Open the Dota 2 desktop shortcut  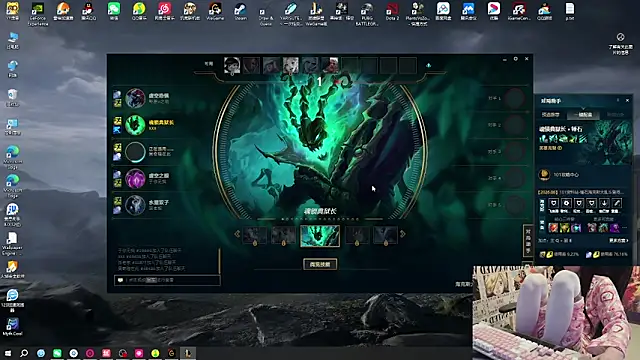point(392,11)
